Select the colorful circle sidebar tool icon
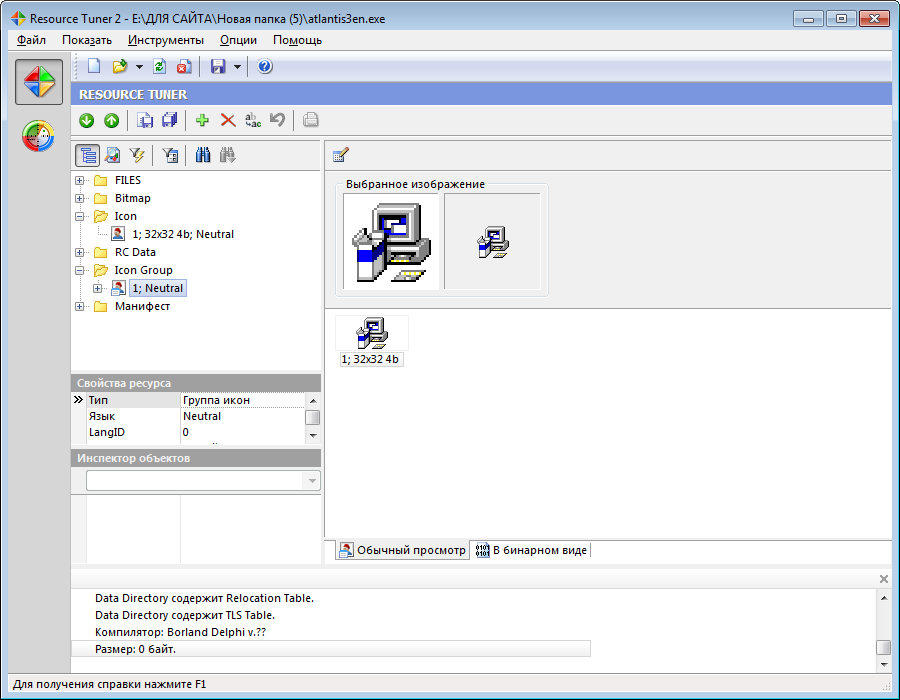900x700 pixels. [x=38, y=136]
